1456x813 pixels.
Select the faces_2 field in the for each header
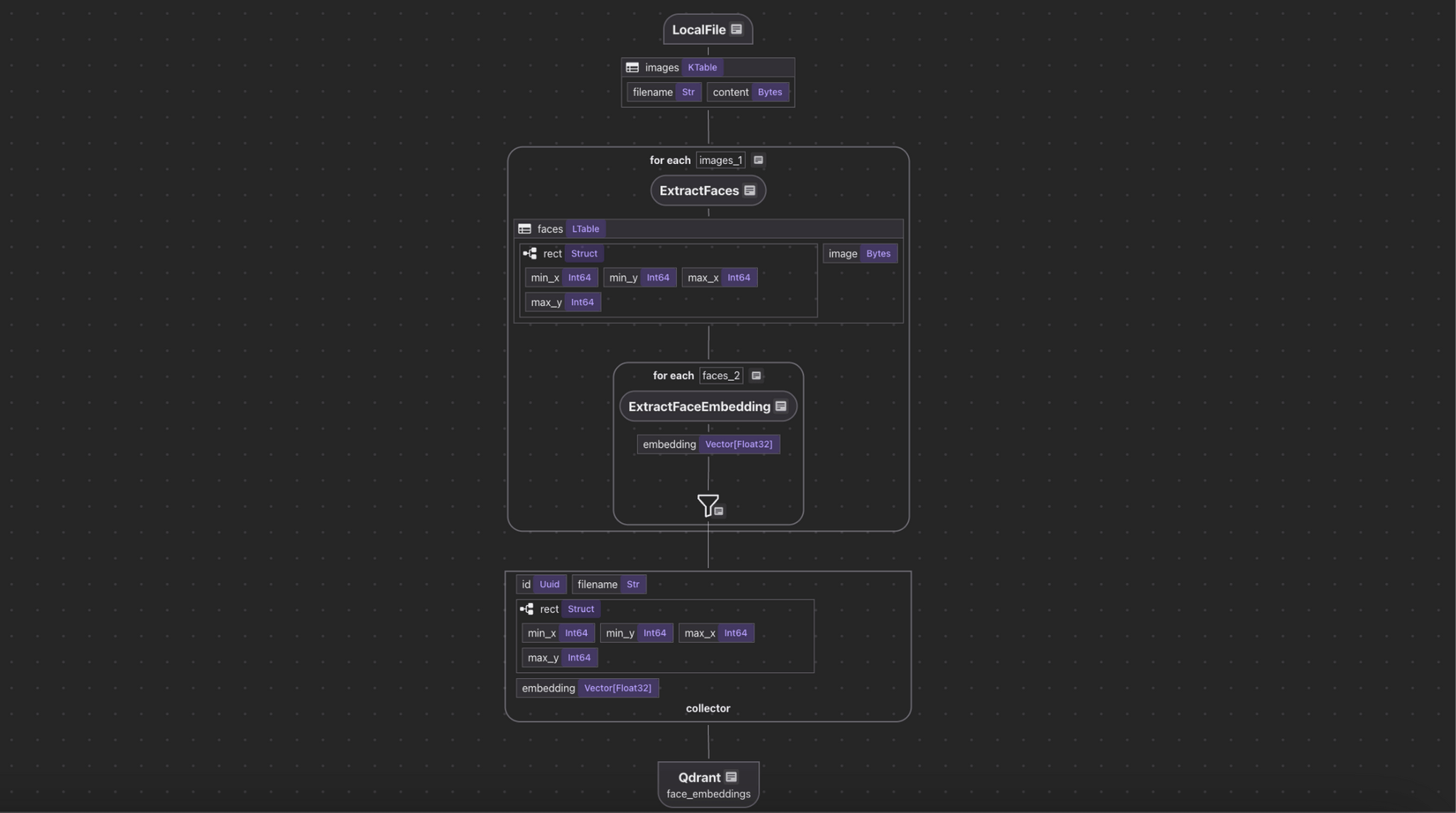pyautogui.click(x=721, y=375)
